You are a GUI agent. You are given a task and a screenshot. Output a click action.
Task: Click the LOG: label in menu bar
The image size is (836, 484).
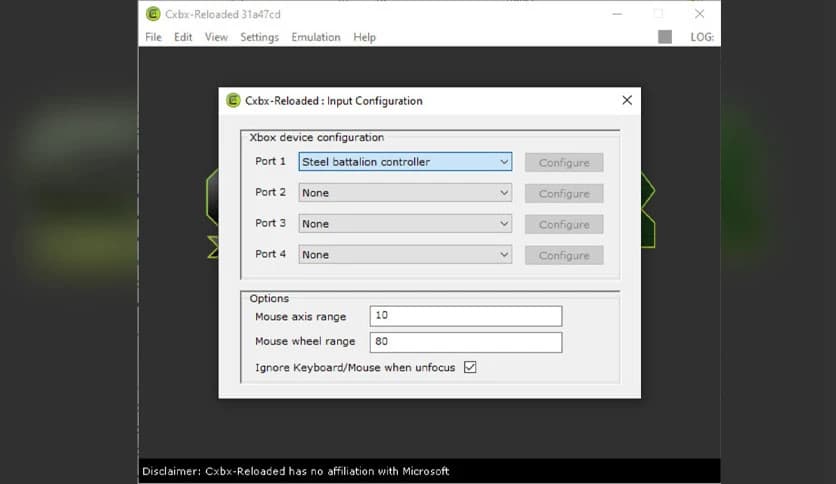702,37
